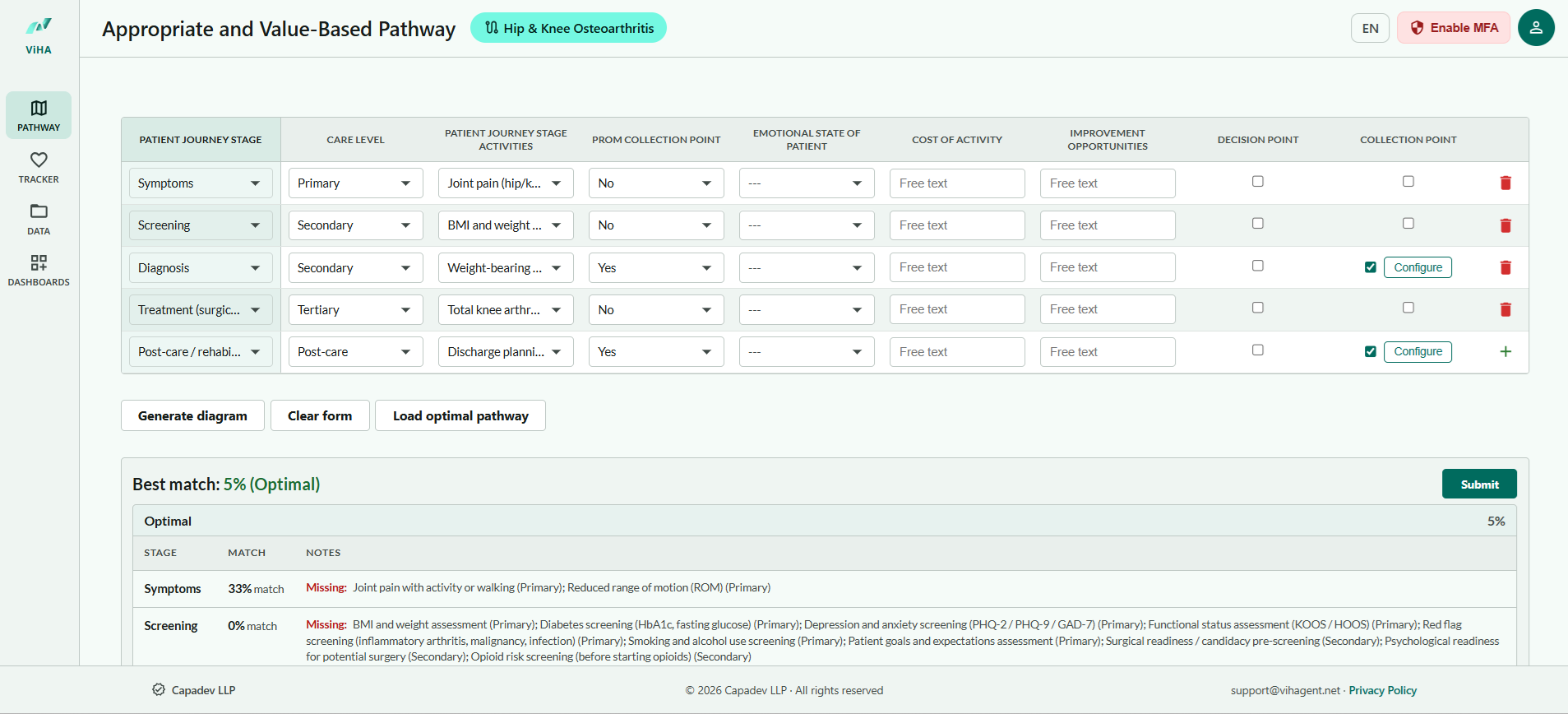The height and width of the screenshot is (714, 1568).
Task: Click Cost of Activity field for Treatment row
Action: click(957, 309)
